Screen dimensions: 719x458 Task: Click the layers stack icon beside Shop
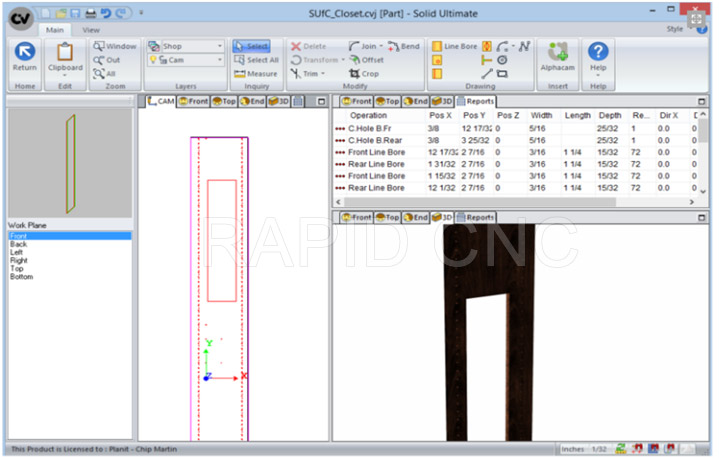[x=154, y=46]
